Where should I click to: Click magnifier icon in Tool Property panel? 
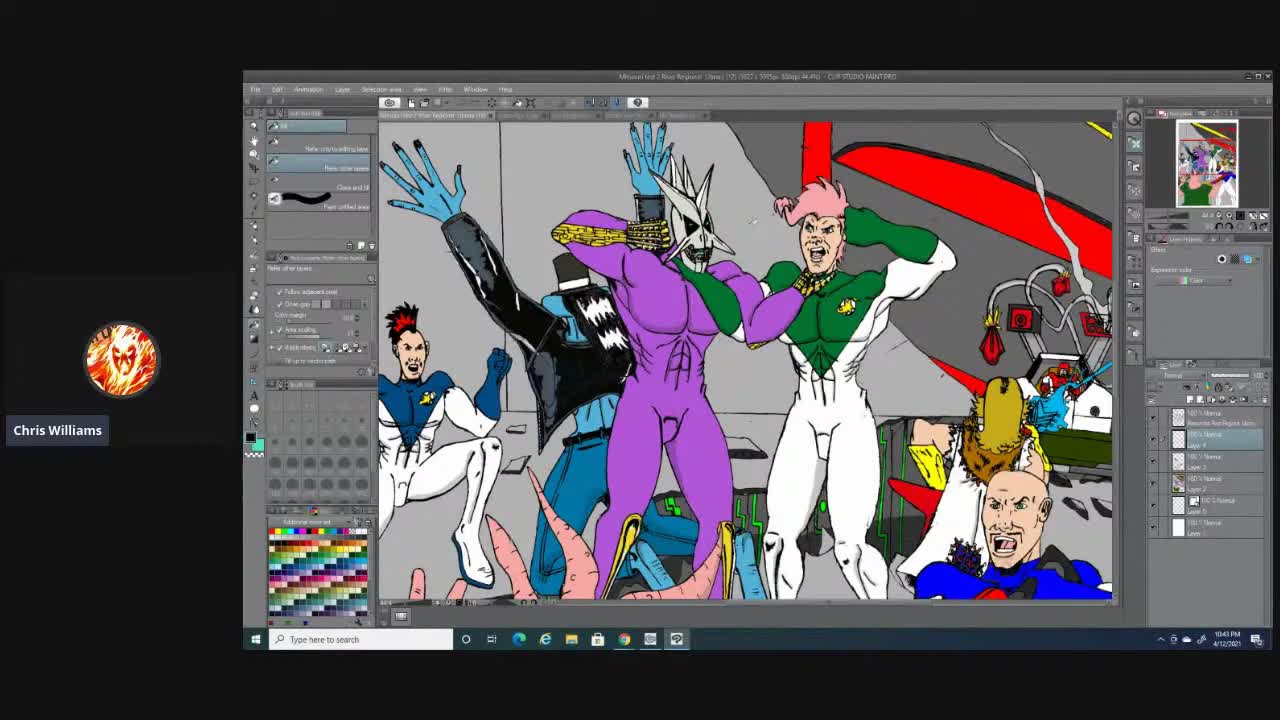[x=371, y=279]
